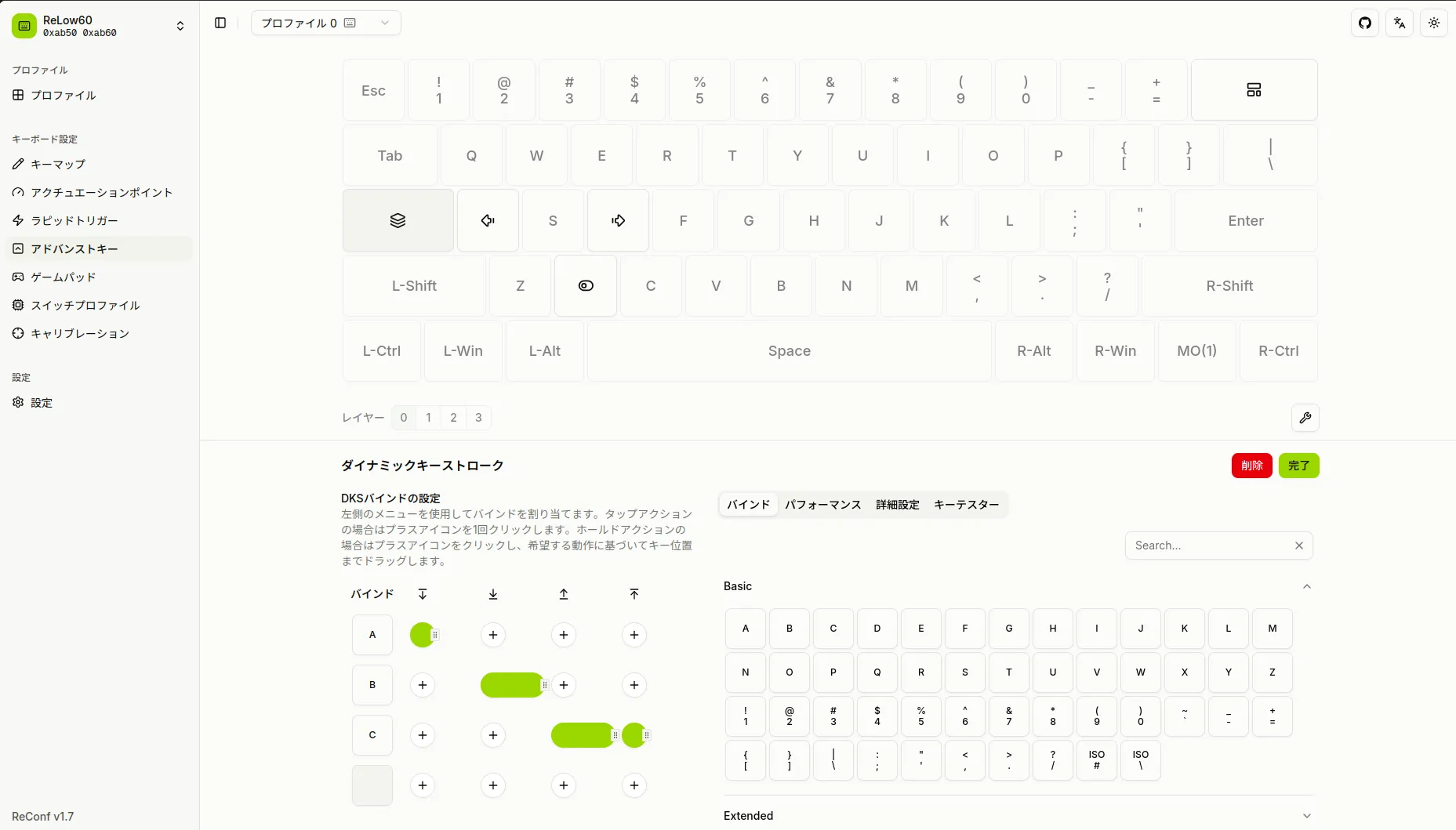The width and height of the screenshot is (1456, 830).
Task: Select the Space key on the keyboard
Action: point(790,350)
